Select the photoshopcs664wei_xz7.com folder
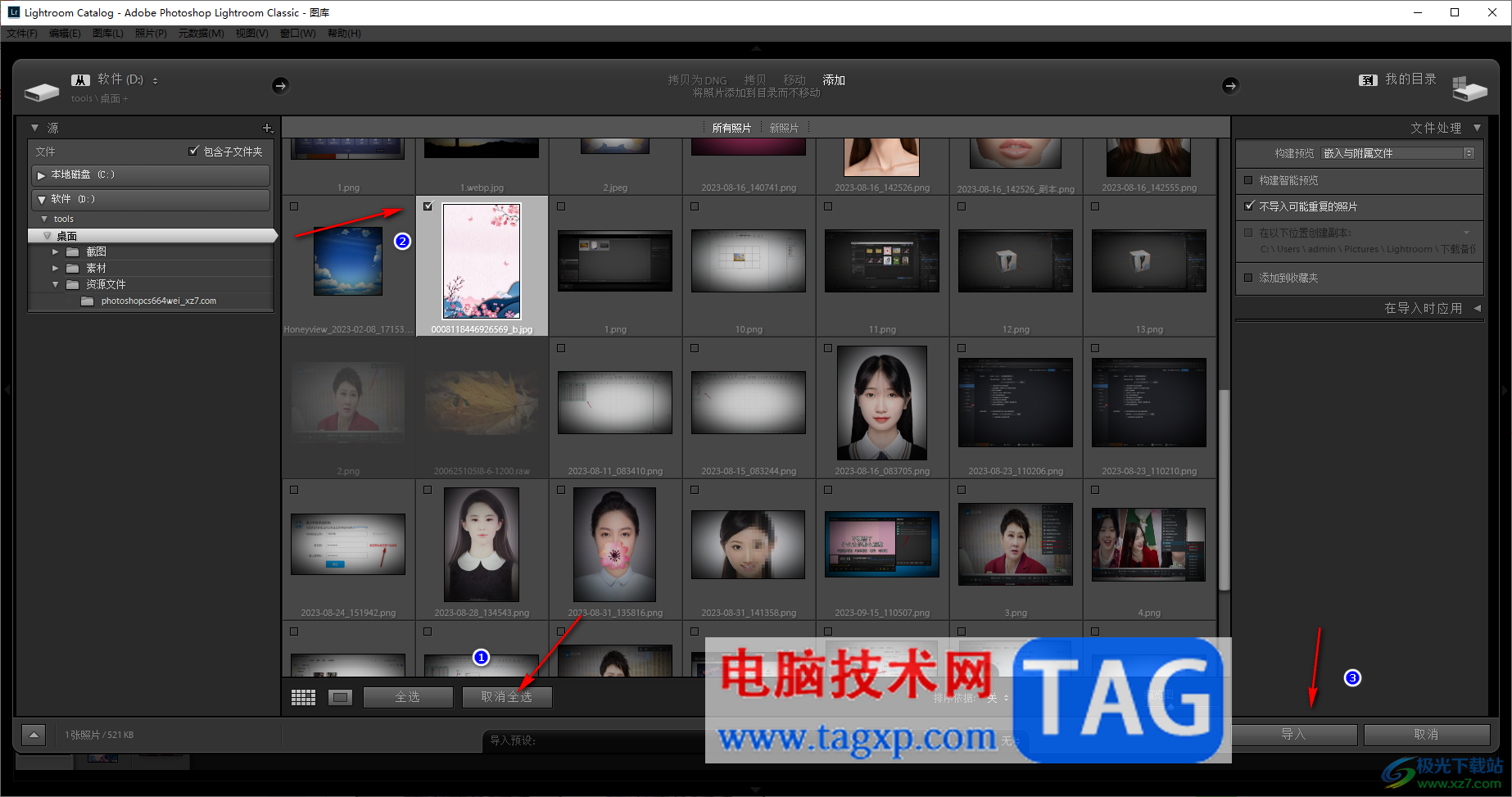This screenshot has height=797, width=1512. [159, 301]
